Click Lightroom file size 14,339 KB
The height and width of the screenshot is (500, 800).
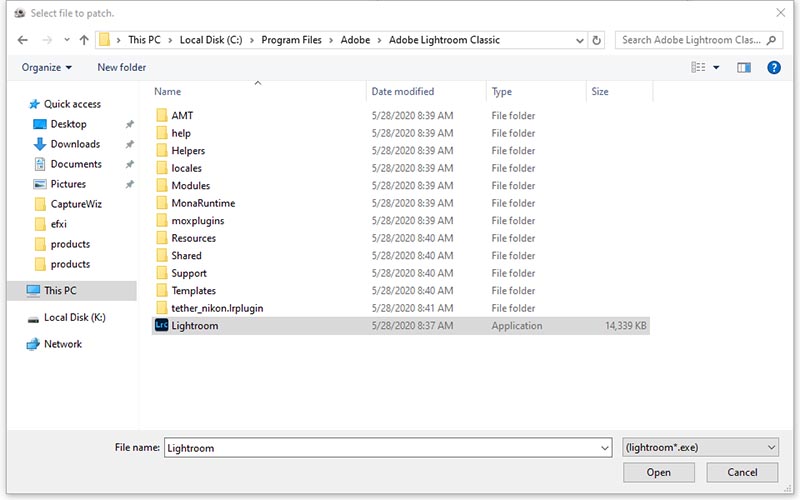click(626, 326)
